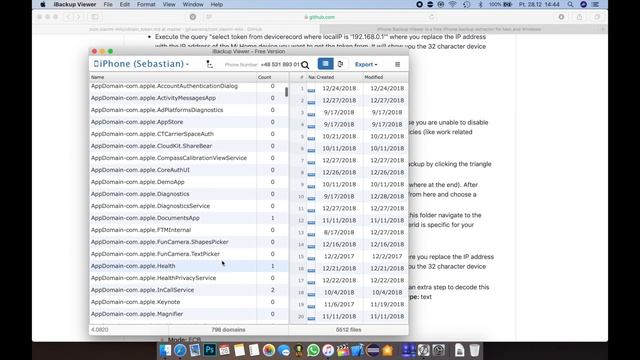Select AppDomain-com.apple.CloudKit.ShareBear row
Image resolution: width=640 pixels, height=360 pixels.
pyautogui.click(x=189, y=146)
